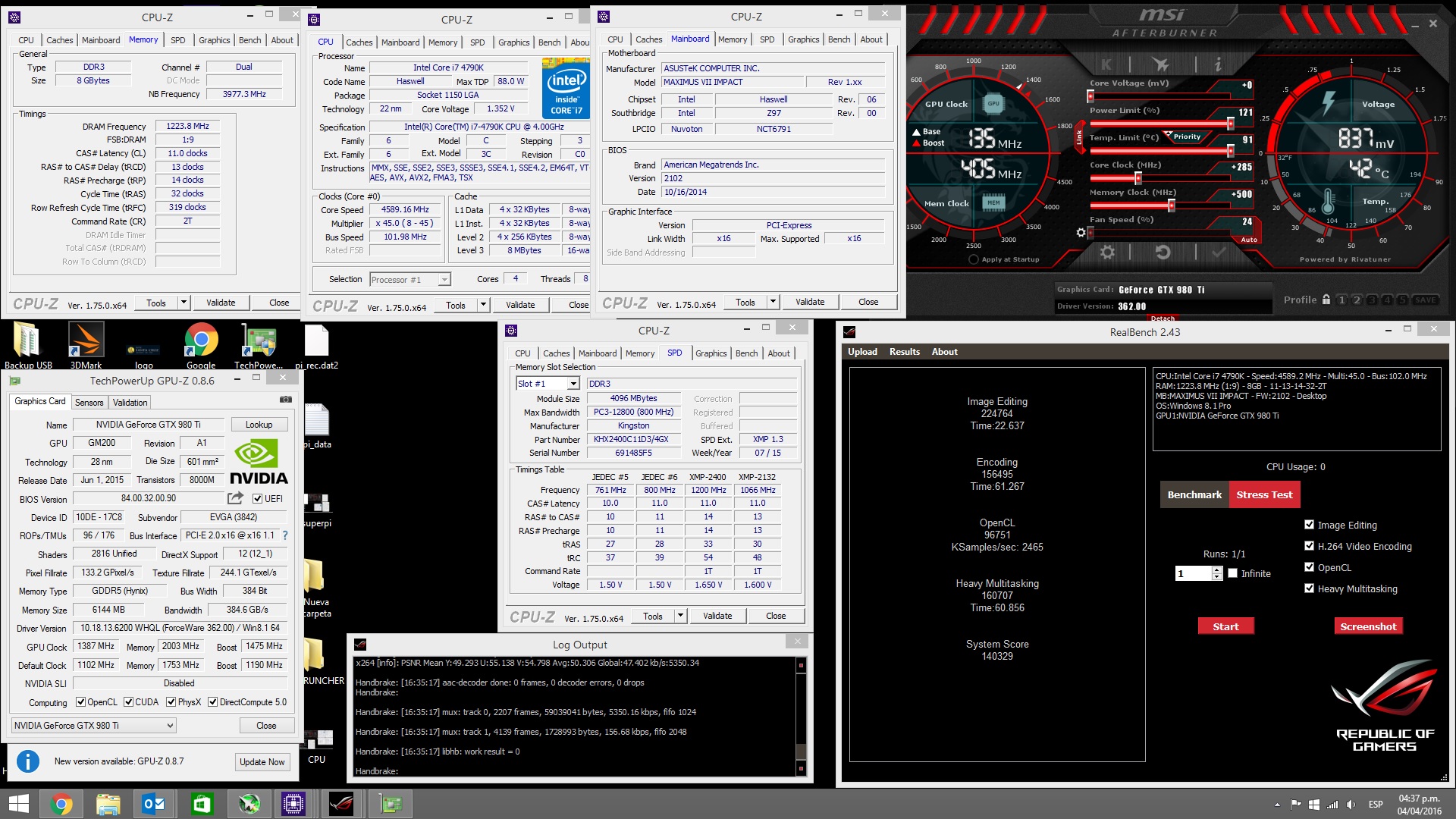This screenshot has width=1456, height=819.
Task: Select the Google Chrome desktop shortcut
Action: (x=201, y=346)
